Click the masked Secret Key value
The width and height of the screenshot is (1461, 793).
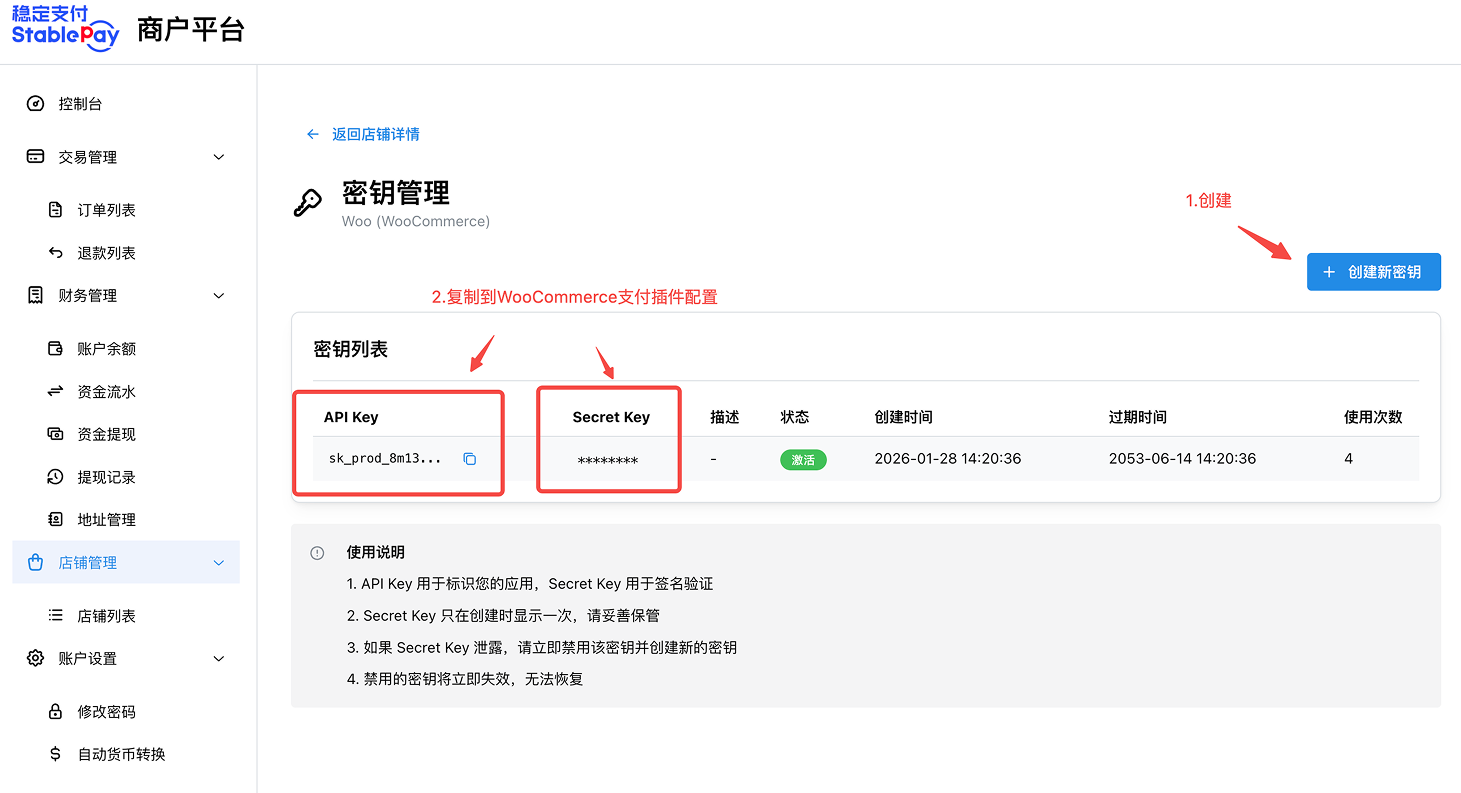click(x=608, y=459)
